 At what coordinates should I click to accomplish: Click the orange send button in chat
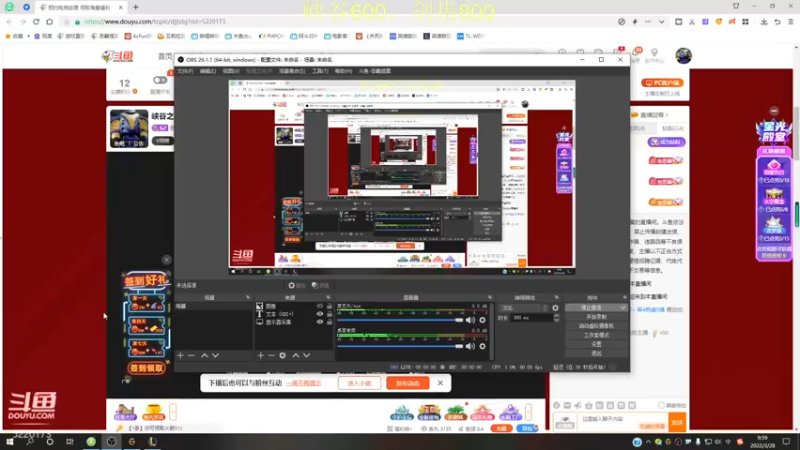[677, 422]
